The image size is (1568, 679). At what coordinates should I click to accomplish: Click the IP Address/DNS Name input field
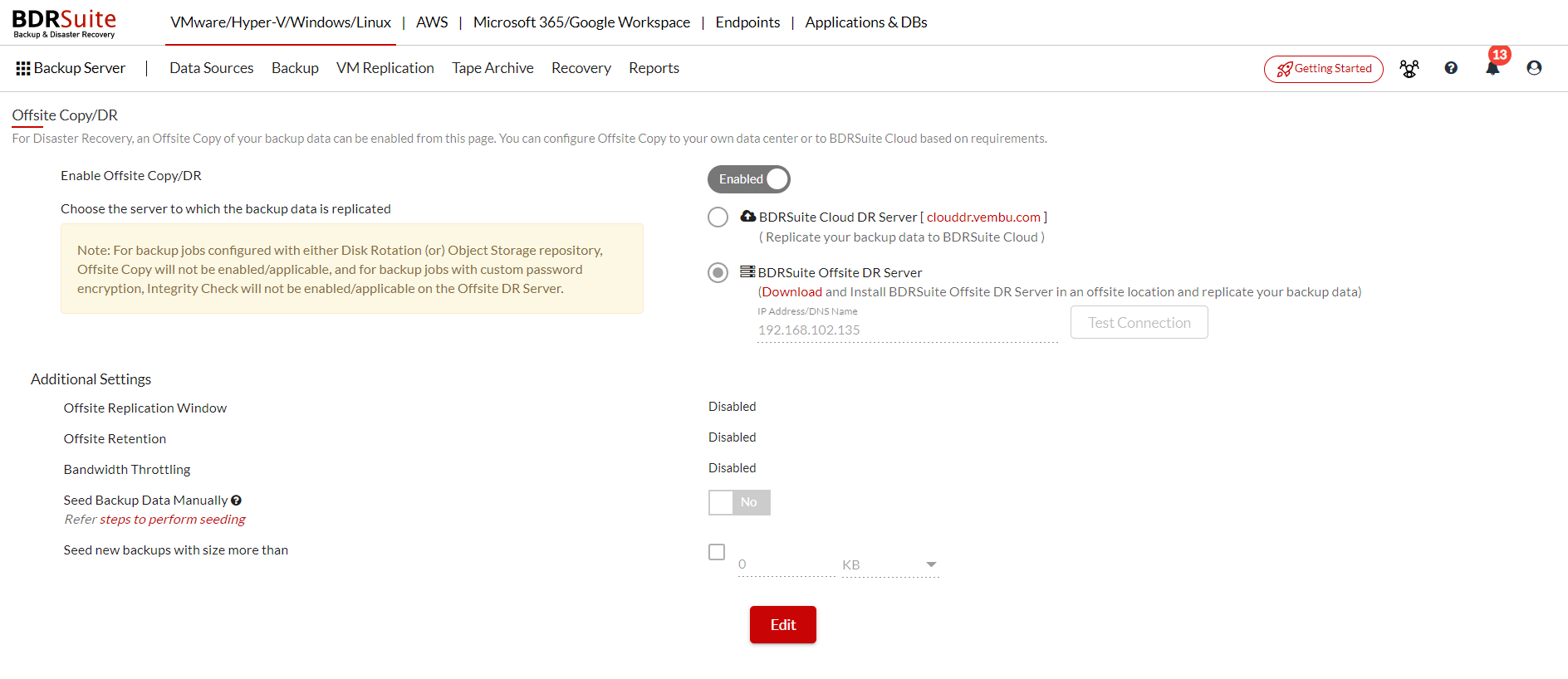(908, 330)
